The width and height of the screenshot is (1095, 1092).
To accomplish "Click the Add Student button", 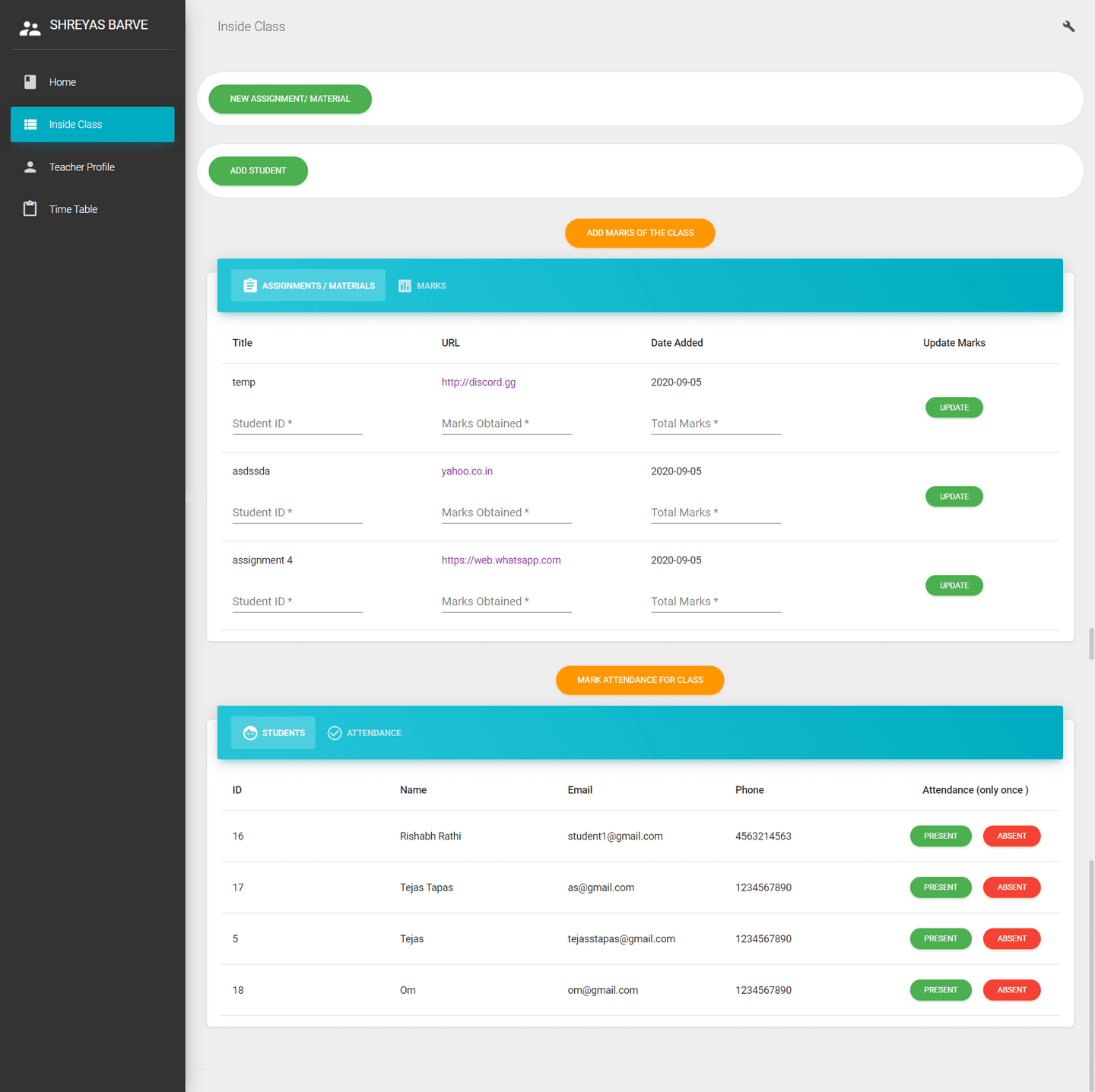I will pyautogui.click(x=259, y=171).
